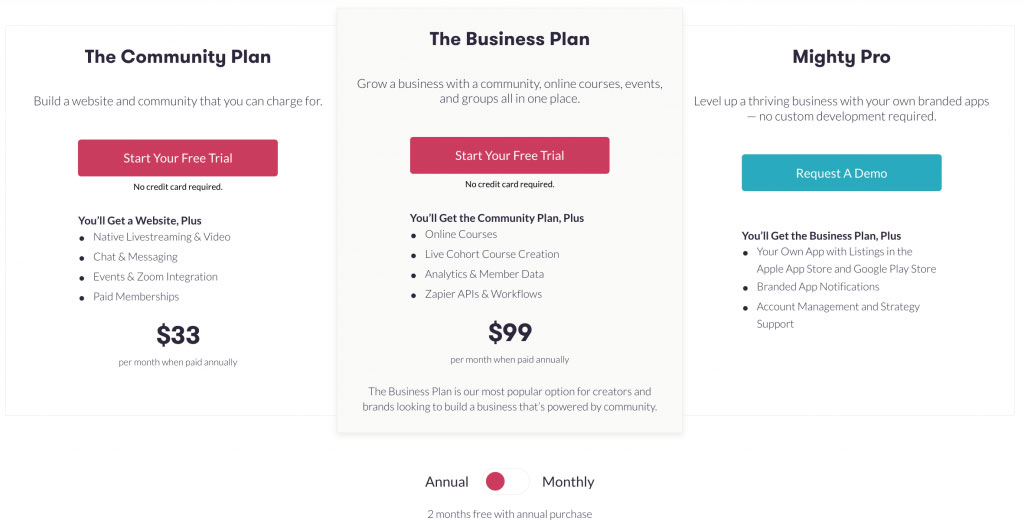Viewport: 1024px width, 527px height.
Task: Click Events & Zoom Integration item
Action: [x=155, y=277]
